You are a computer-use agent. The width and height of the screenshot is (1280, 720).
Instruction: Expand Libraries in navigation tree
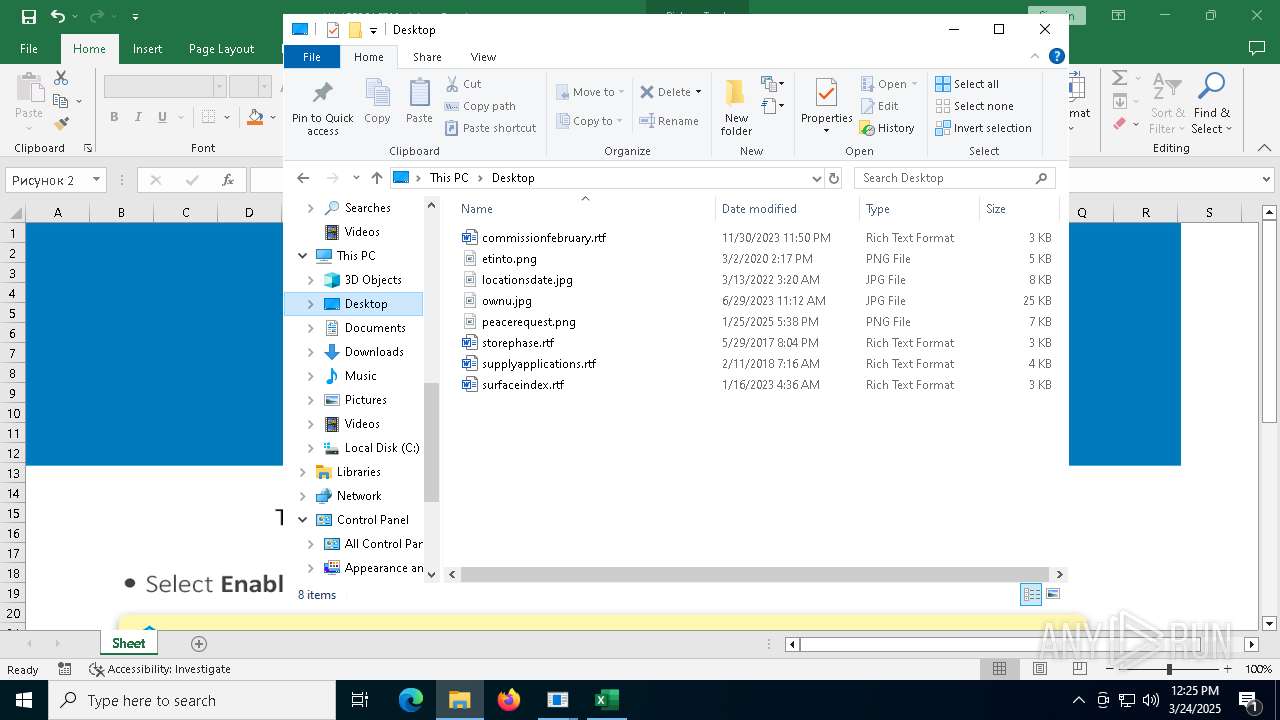pos(303,472)
